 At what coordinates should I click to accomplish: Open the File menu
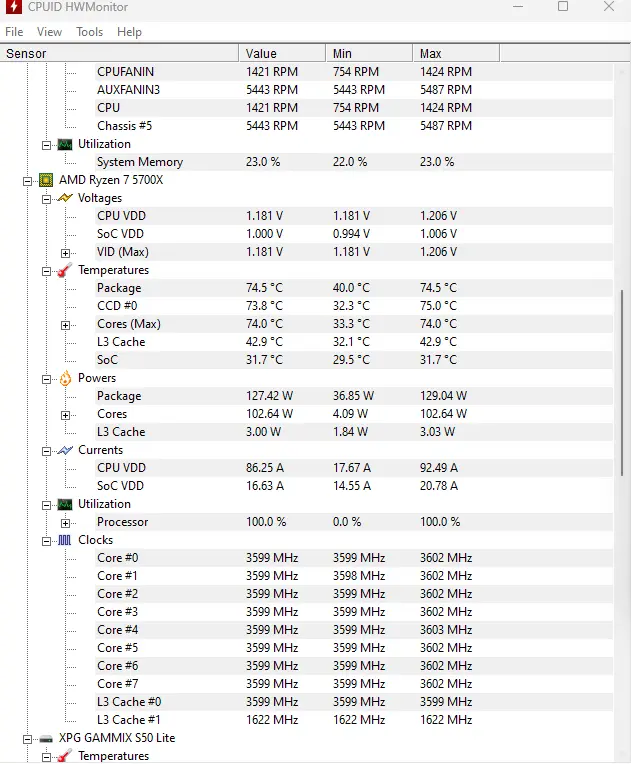tap(14, 32)
